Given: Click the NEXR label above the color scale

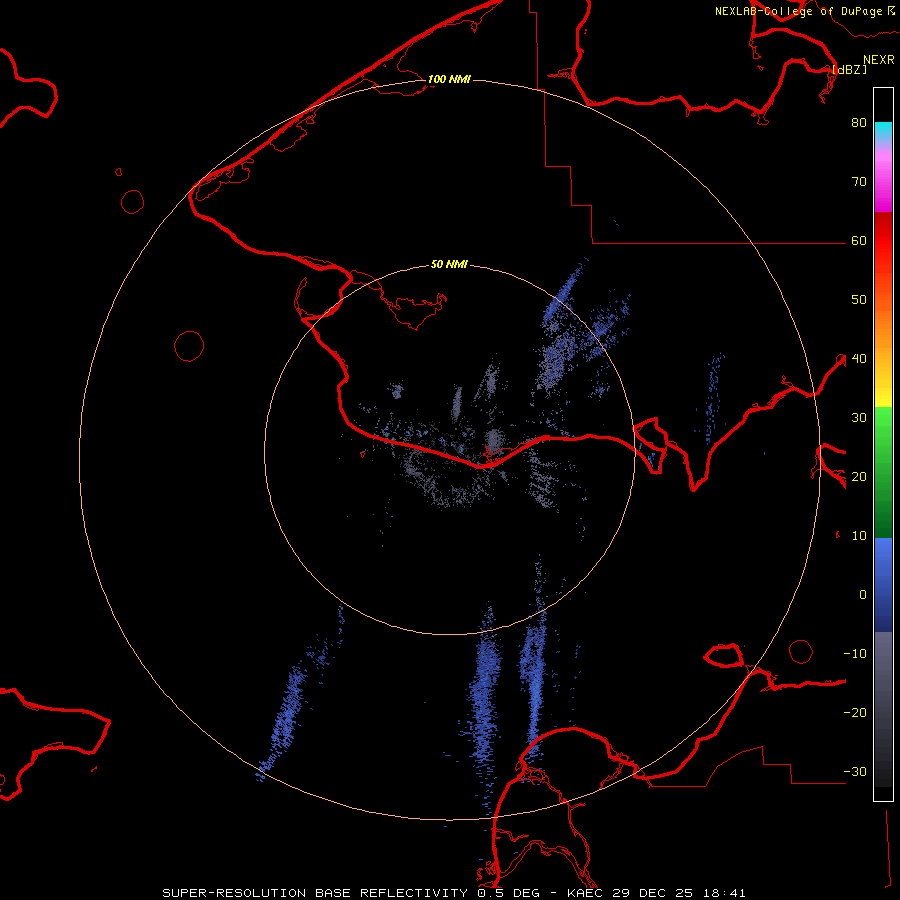Looking at the screenshot, I should click(879, 60).
